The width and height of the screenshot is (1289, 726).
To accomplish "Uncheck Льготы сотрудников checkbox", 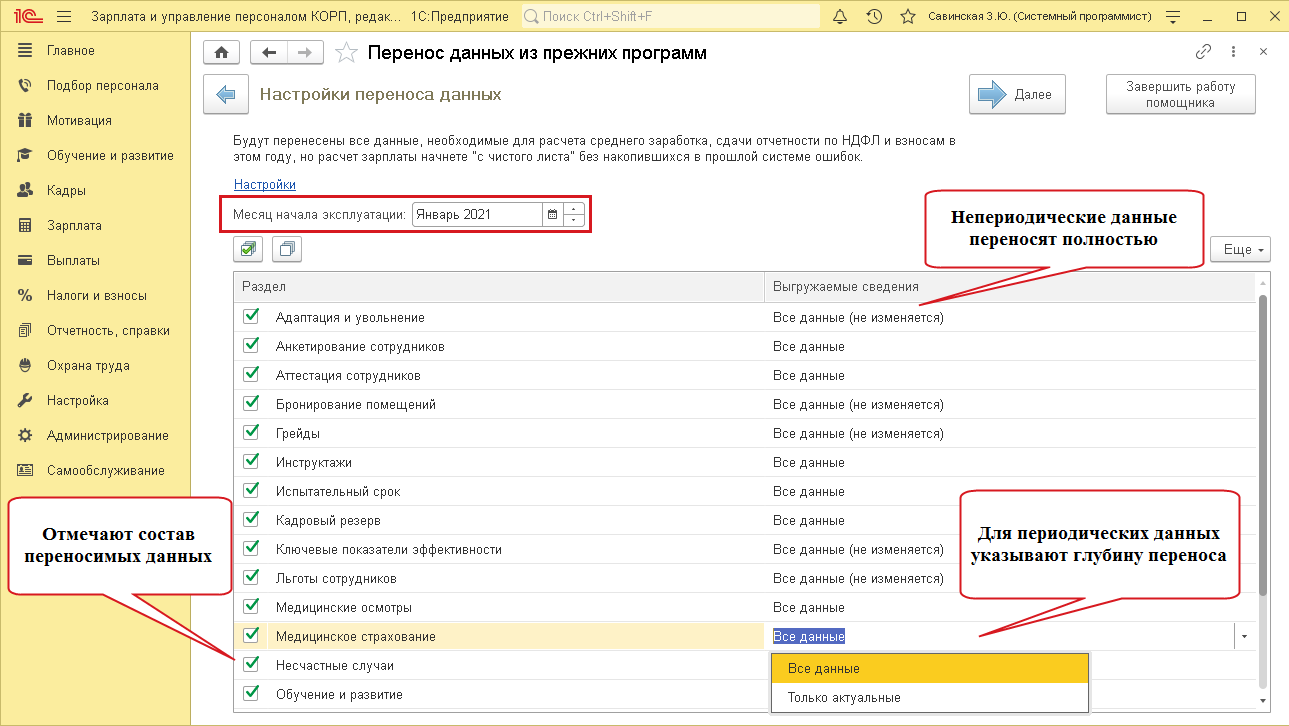I will point(252,578).
